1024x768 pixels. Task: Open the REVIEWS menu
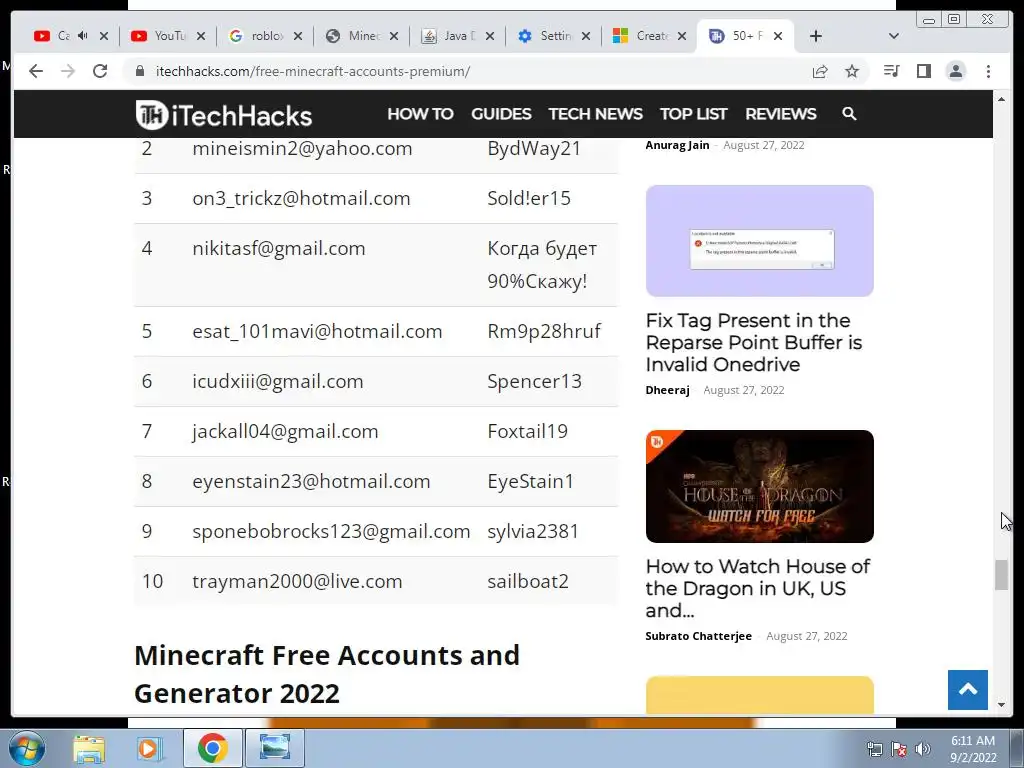click(x=780, y=114)
